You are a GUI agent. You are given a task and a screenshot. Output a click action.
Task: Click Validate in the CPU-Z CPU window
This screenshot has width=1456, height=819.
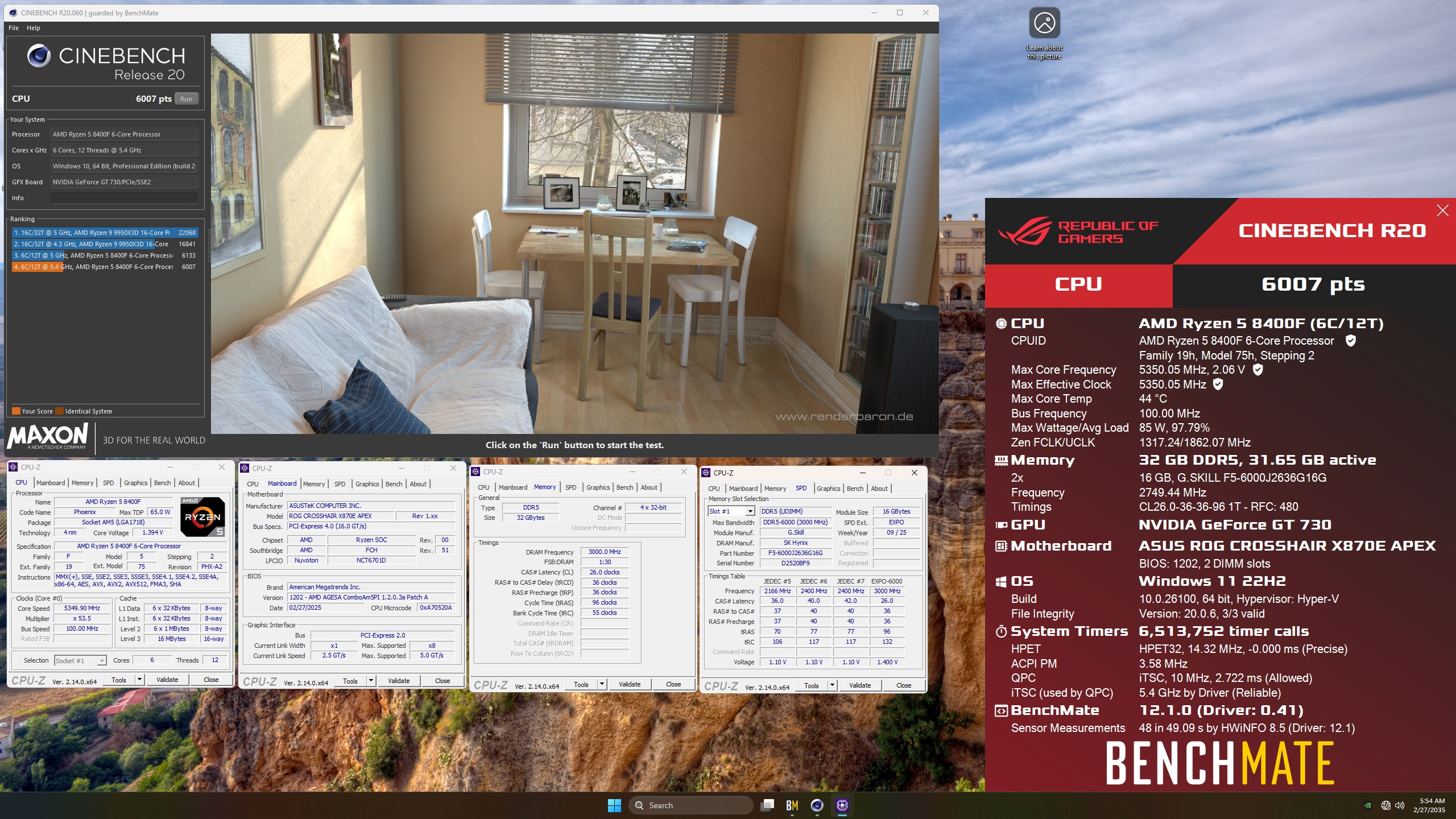point(167,680)
